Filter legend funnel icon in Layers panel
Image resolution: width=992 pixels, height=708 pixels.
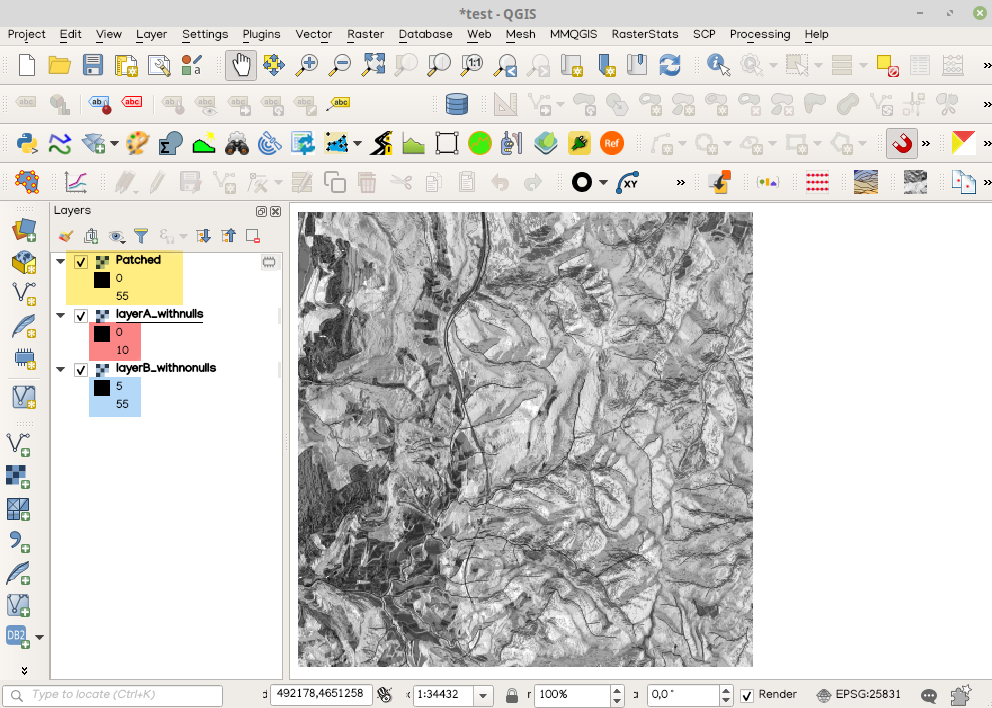[141, 236]
